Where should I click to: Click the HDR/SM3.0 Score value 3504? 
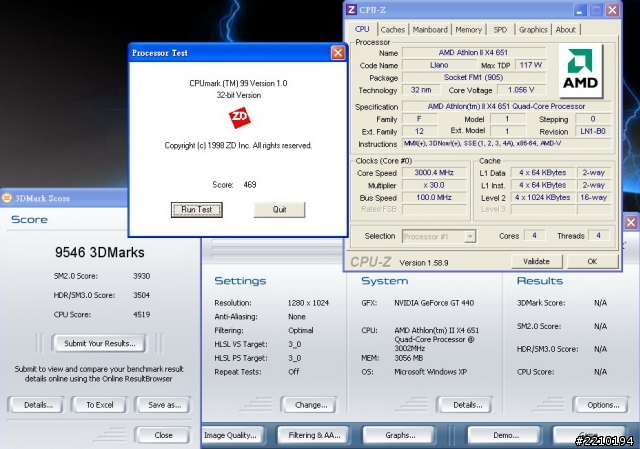141,295
